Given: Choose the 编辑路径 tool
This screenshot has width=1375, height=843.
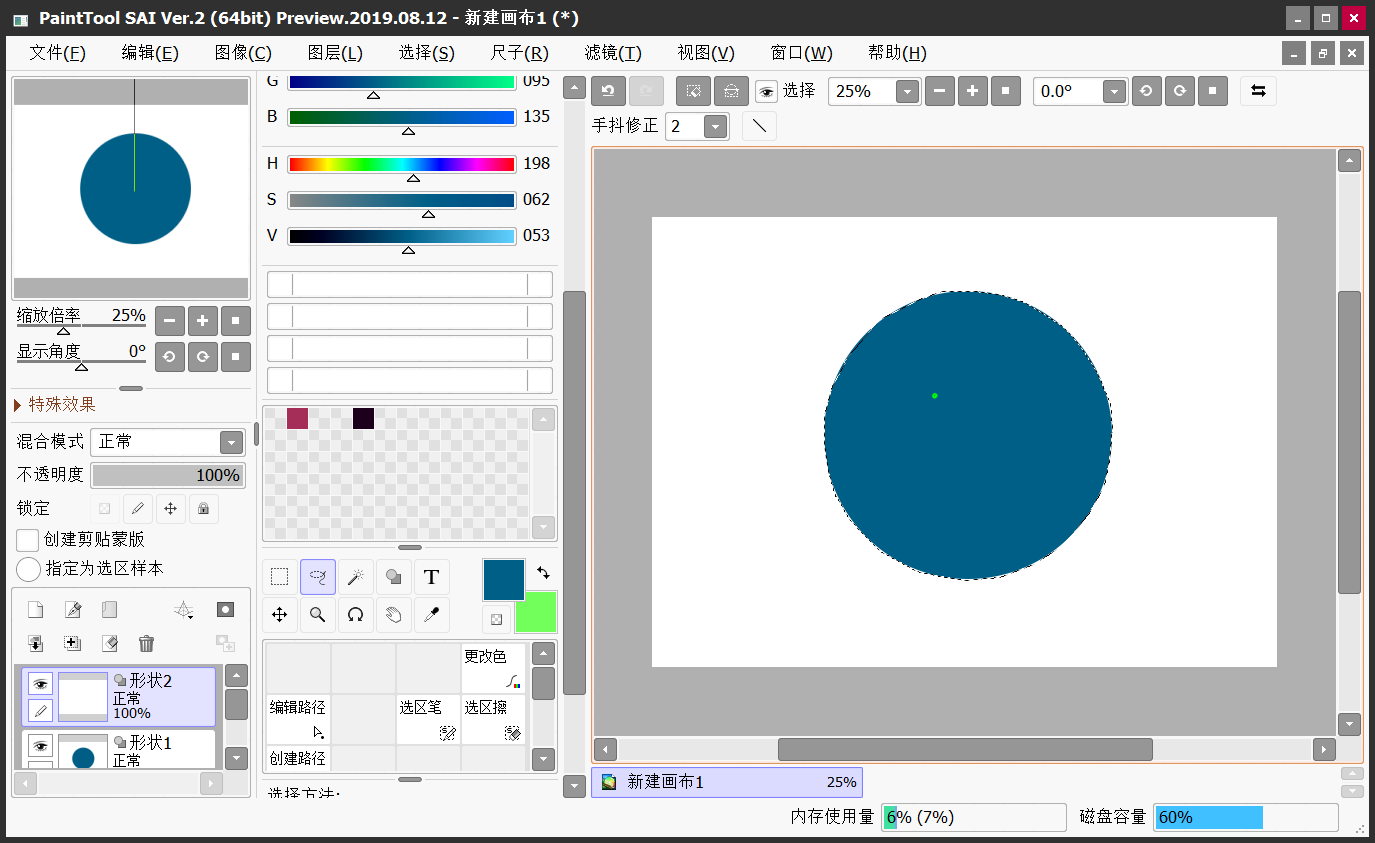Looking at the screenshot, I should coord(298,719).
